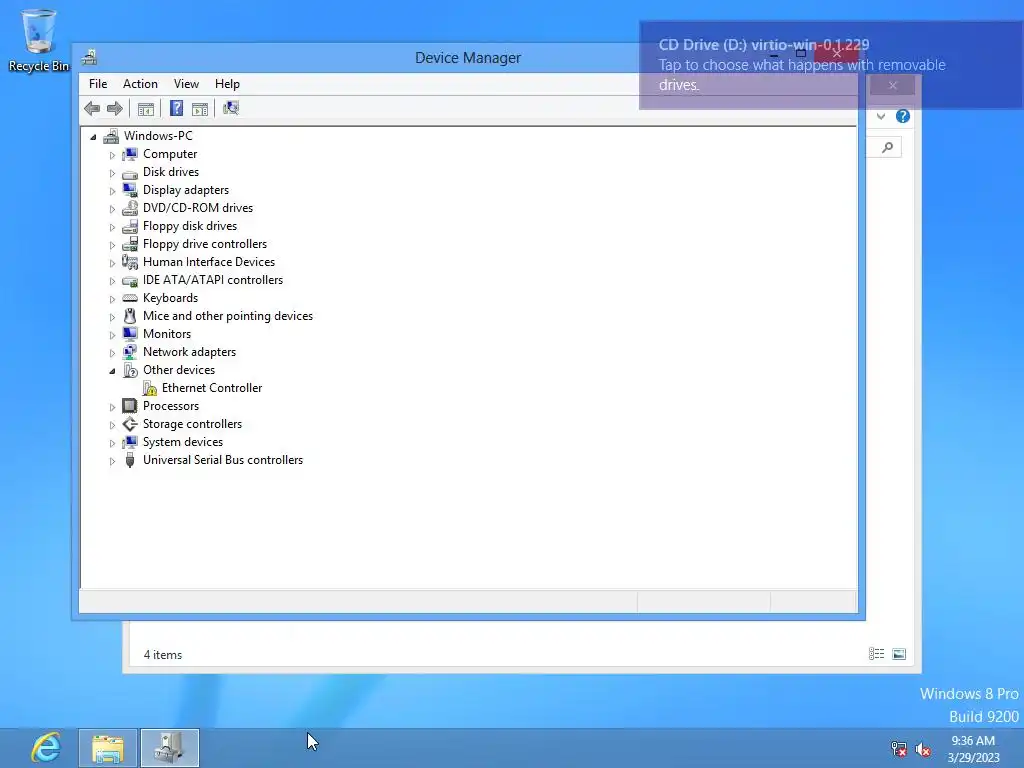1024x768 pixels.
Task: Click the Network adapters category icon
Action: (130, 352)
